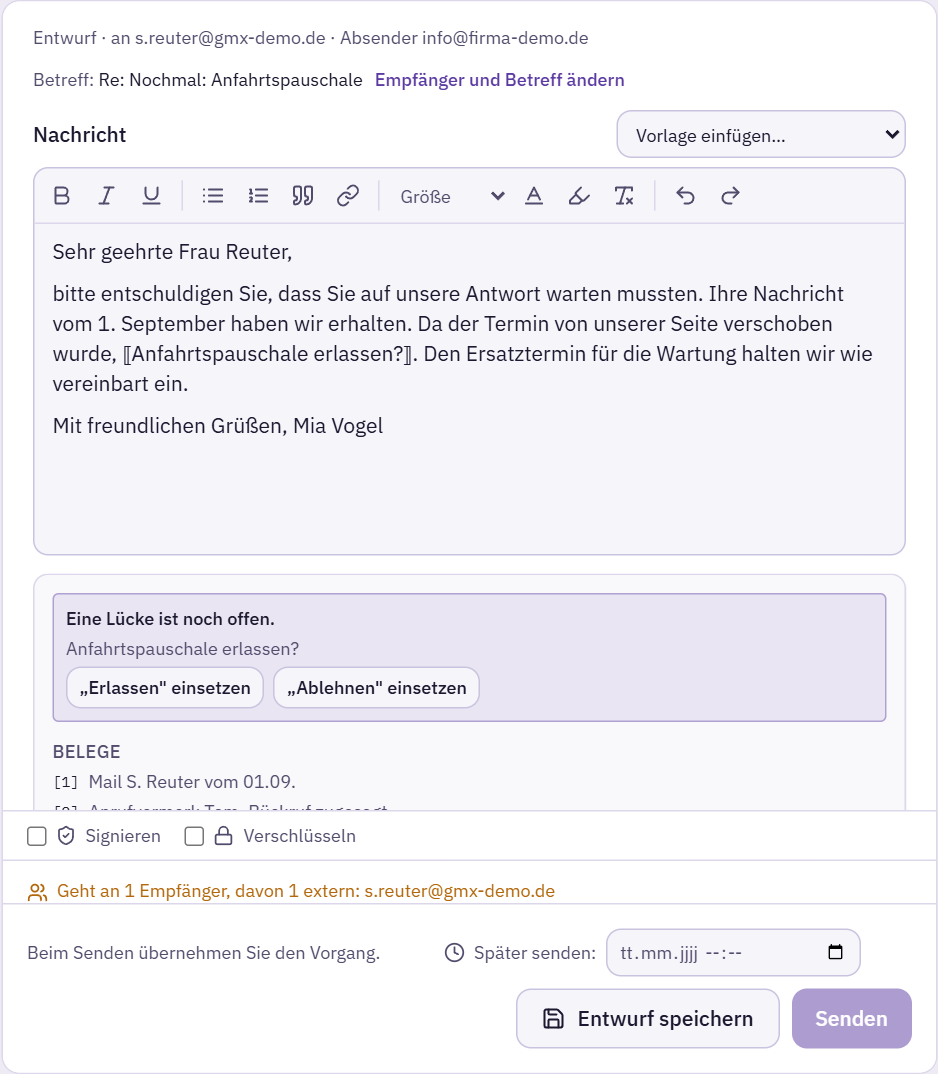Image resolution: width=938 pixels, height=1074 pixels.
Task: Clear text formatting icon
Action: pyautogui.click(x=624, y=196)
